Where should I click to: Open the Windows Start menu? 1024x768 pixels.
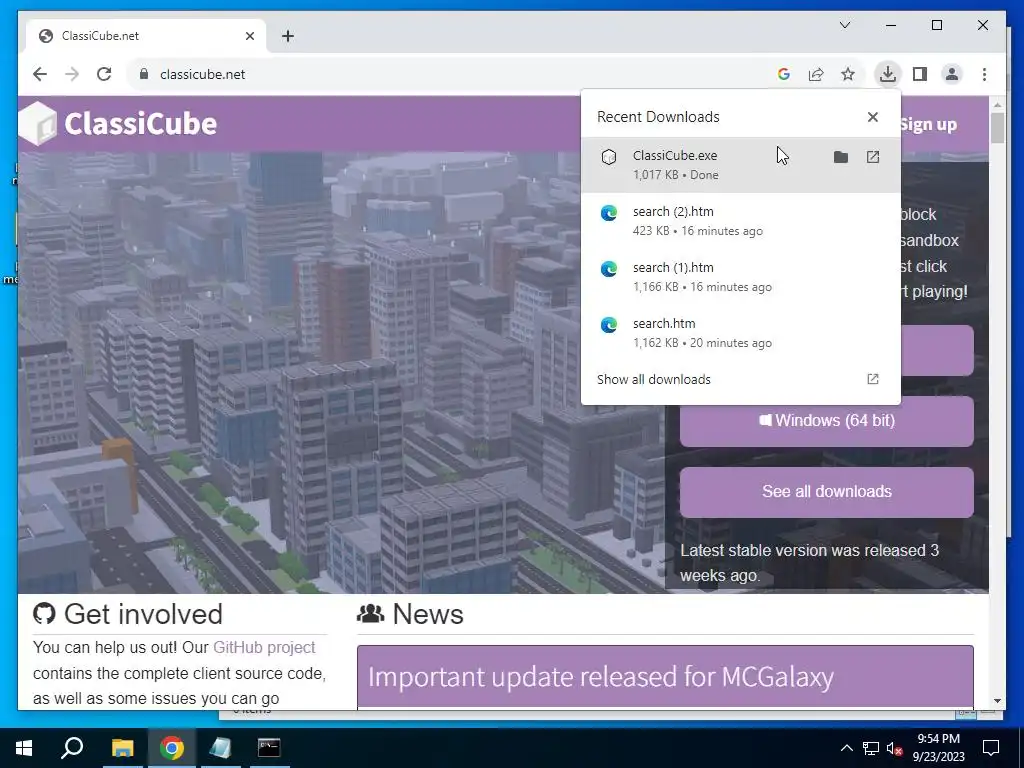(x=24, y=748)
